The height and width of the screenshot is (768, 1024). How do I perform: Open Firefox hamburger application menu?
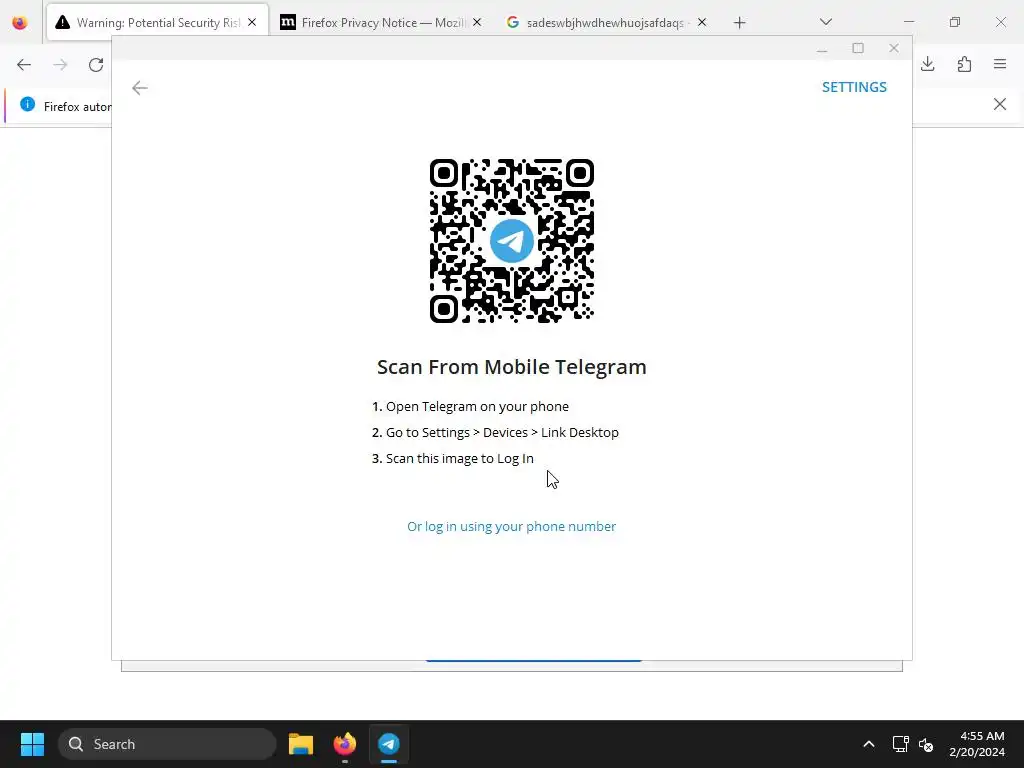pos(1000,64)
